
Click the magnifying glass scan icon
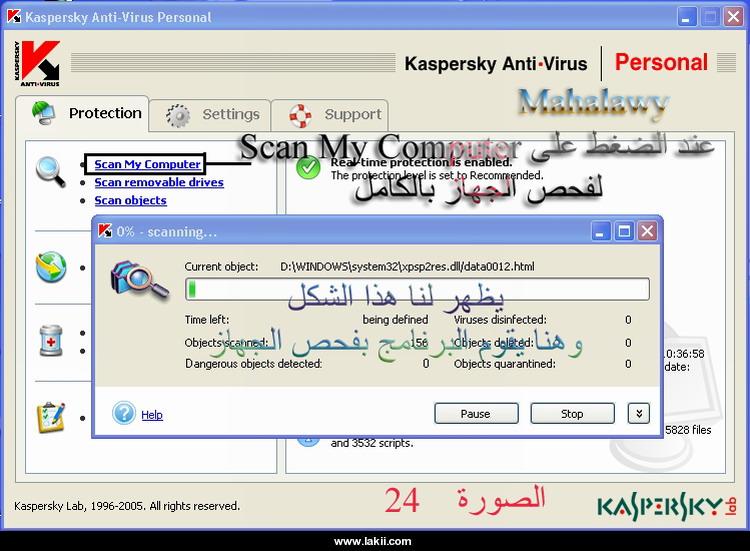(50, 171)
